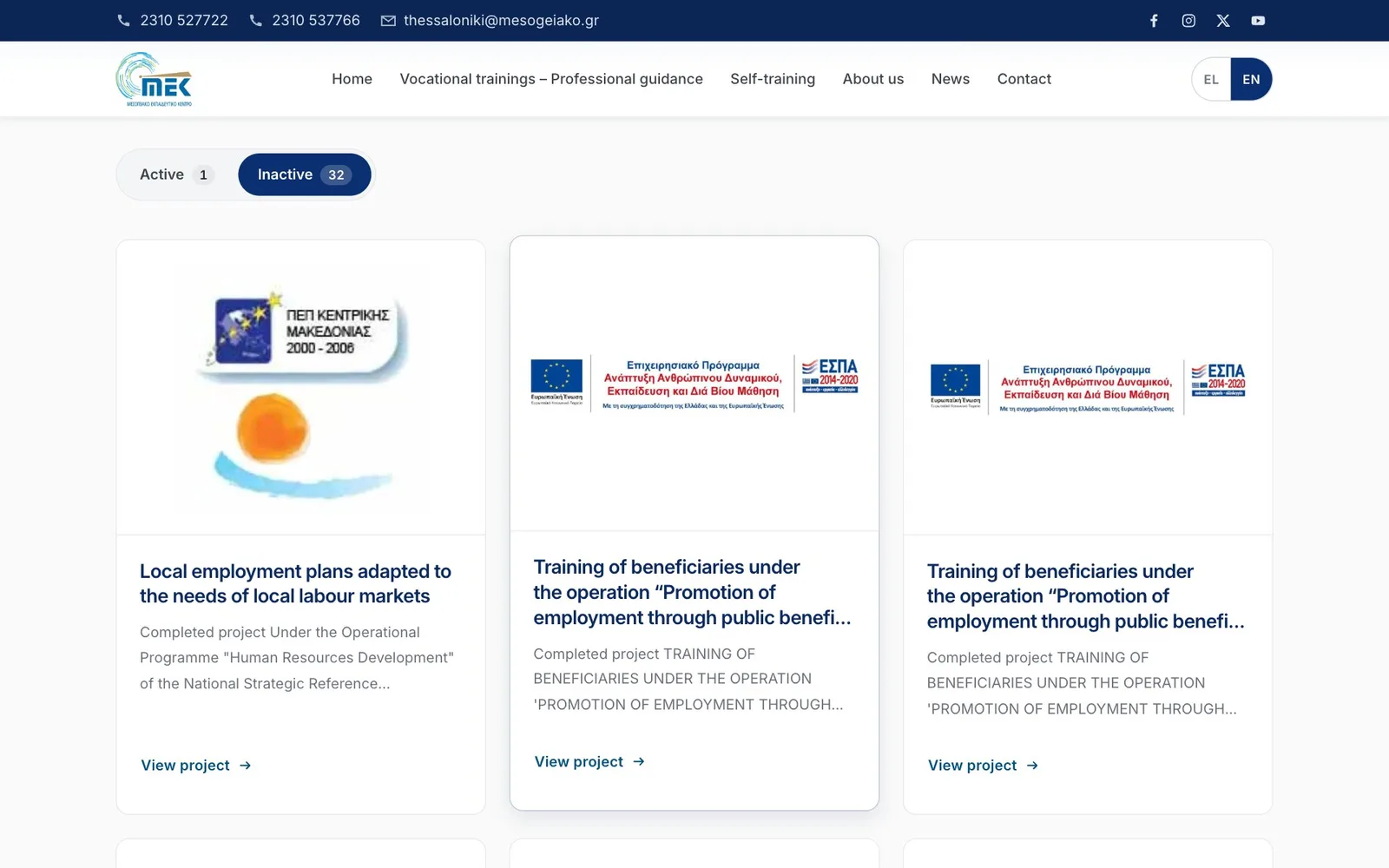Call 2310 527722 phone link

pos(184,21)
